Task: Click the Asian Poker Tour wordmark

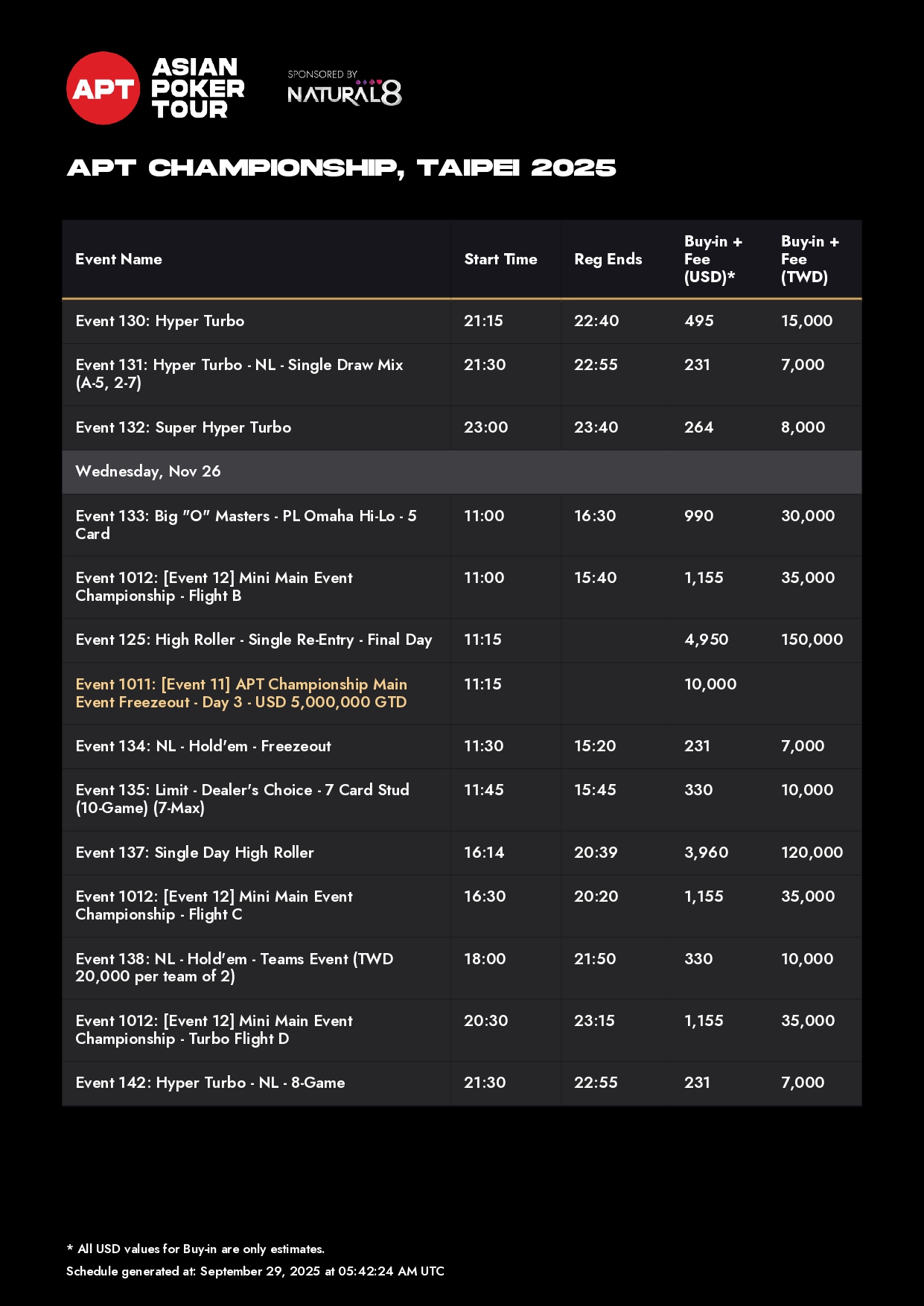Action: (197, 89)
